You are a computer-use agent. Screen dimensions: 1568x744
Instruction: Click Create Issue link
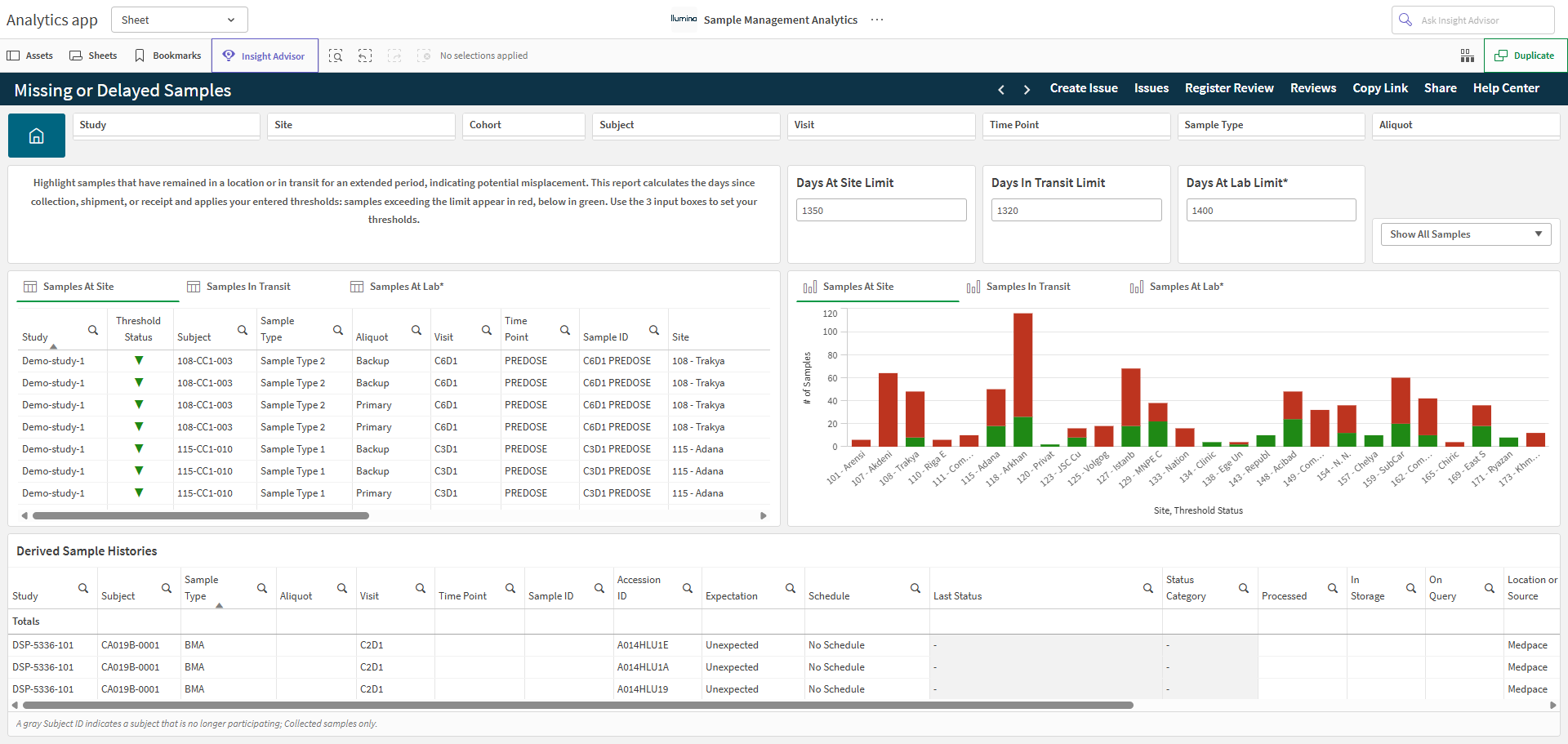pos(1084,88)
